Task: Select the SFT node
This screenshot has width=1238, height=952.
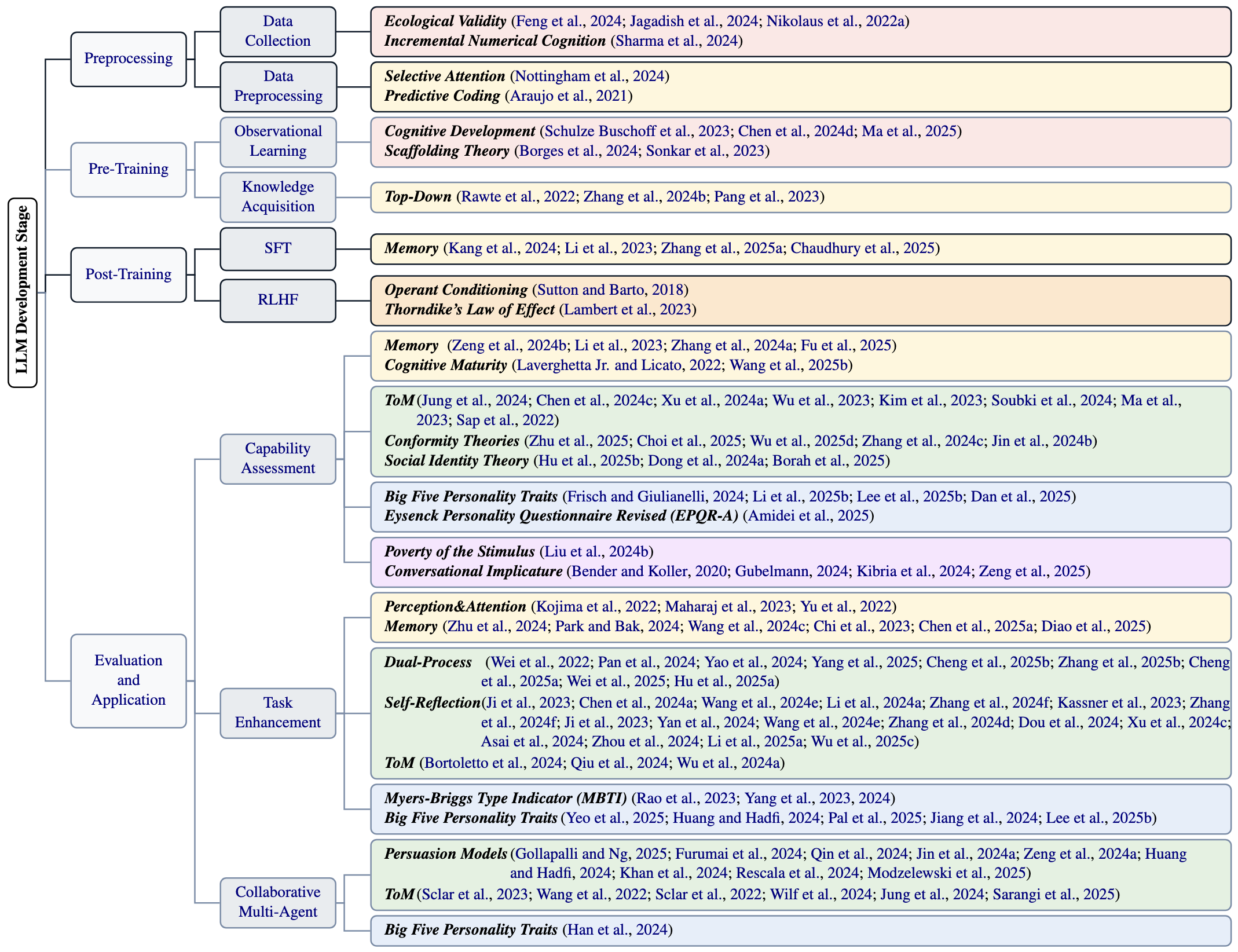Action: coord(277,248)
